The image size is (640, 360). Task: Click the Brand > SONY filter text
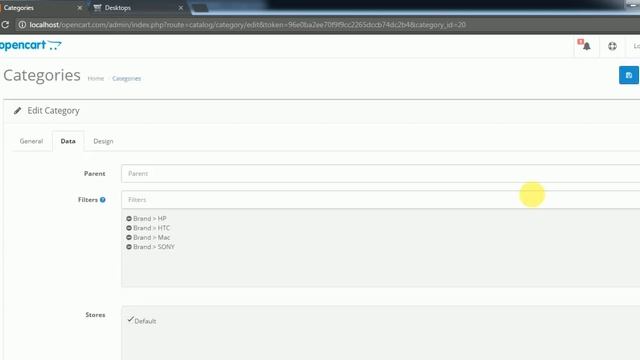[x=154, y=247]
